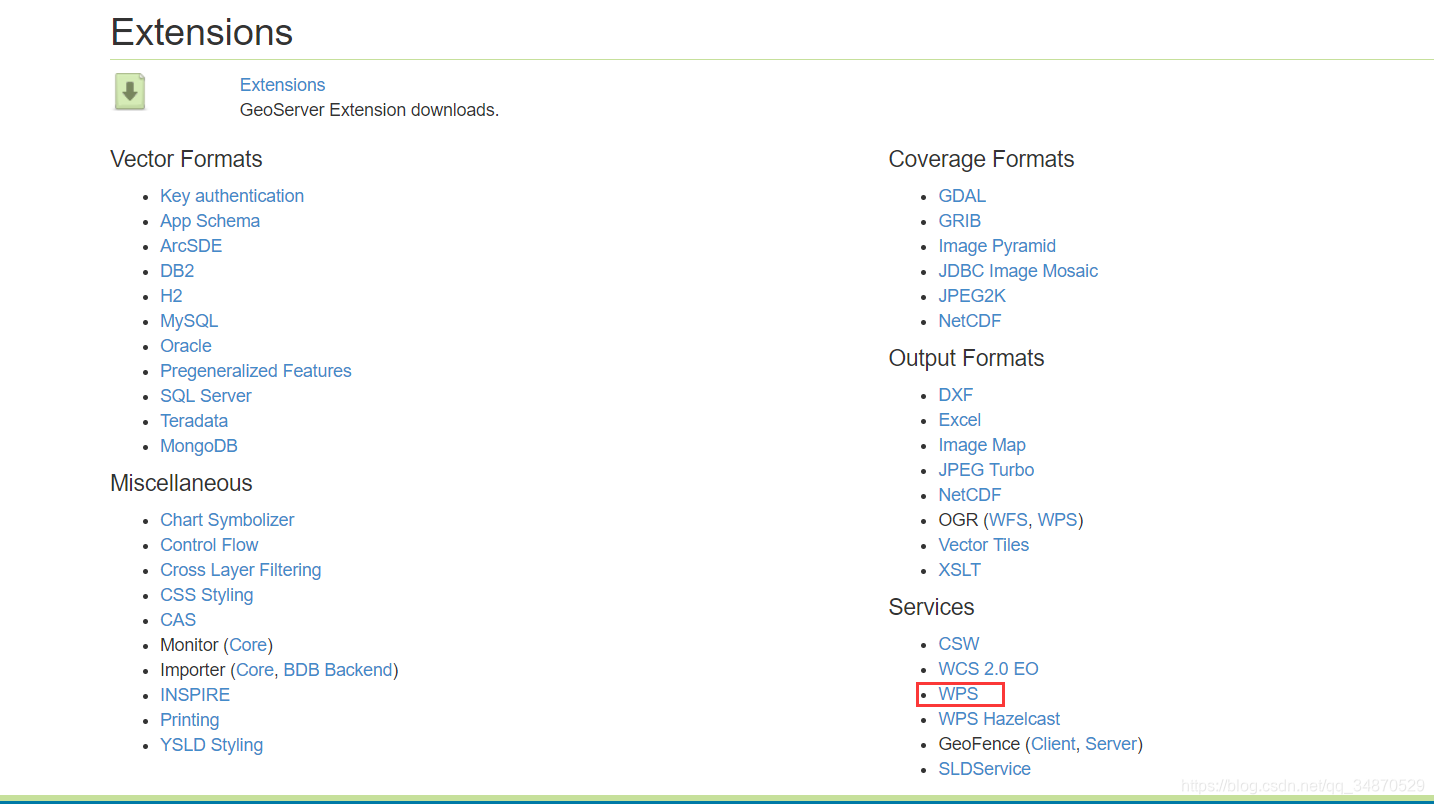
Task: Click the GRIB link
Action: (x=960, y=221)
